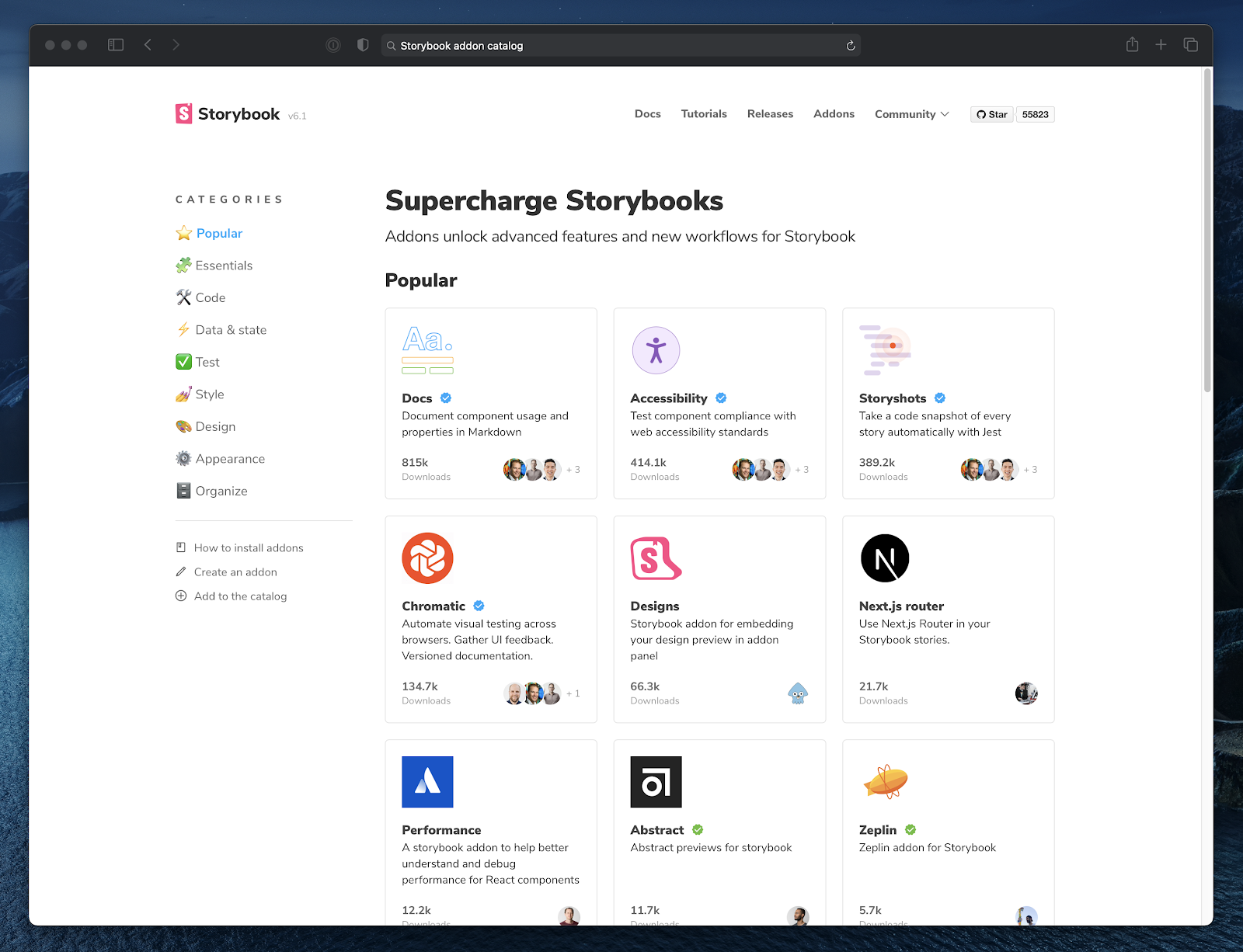Click the 55823 star count
Screen dimensions: 1243x952
(1035, 114)
